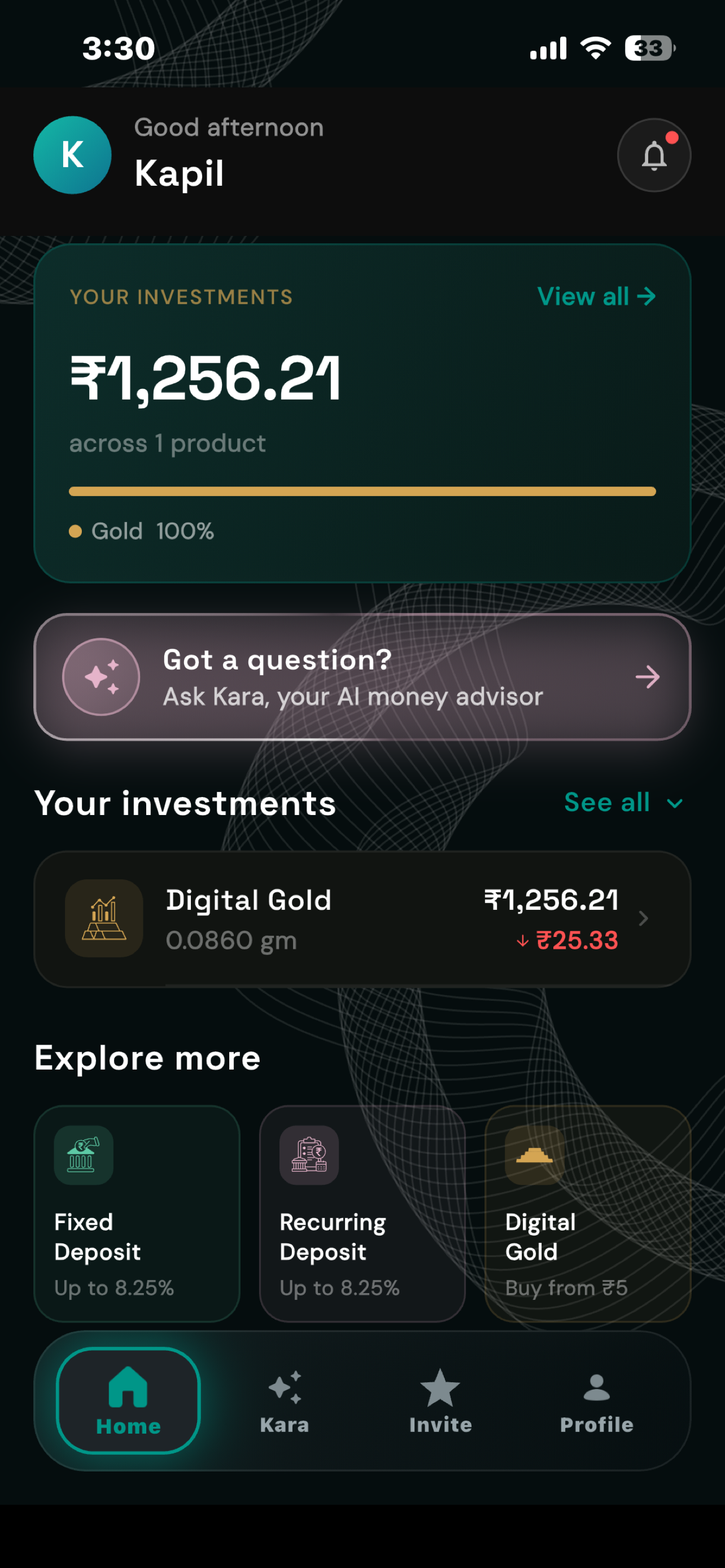
Task: Select Fixed Deposit bank icon
Action: (x=84, y=1155)
